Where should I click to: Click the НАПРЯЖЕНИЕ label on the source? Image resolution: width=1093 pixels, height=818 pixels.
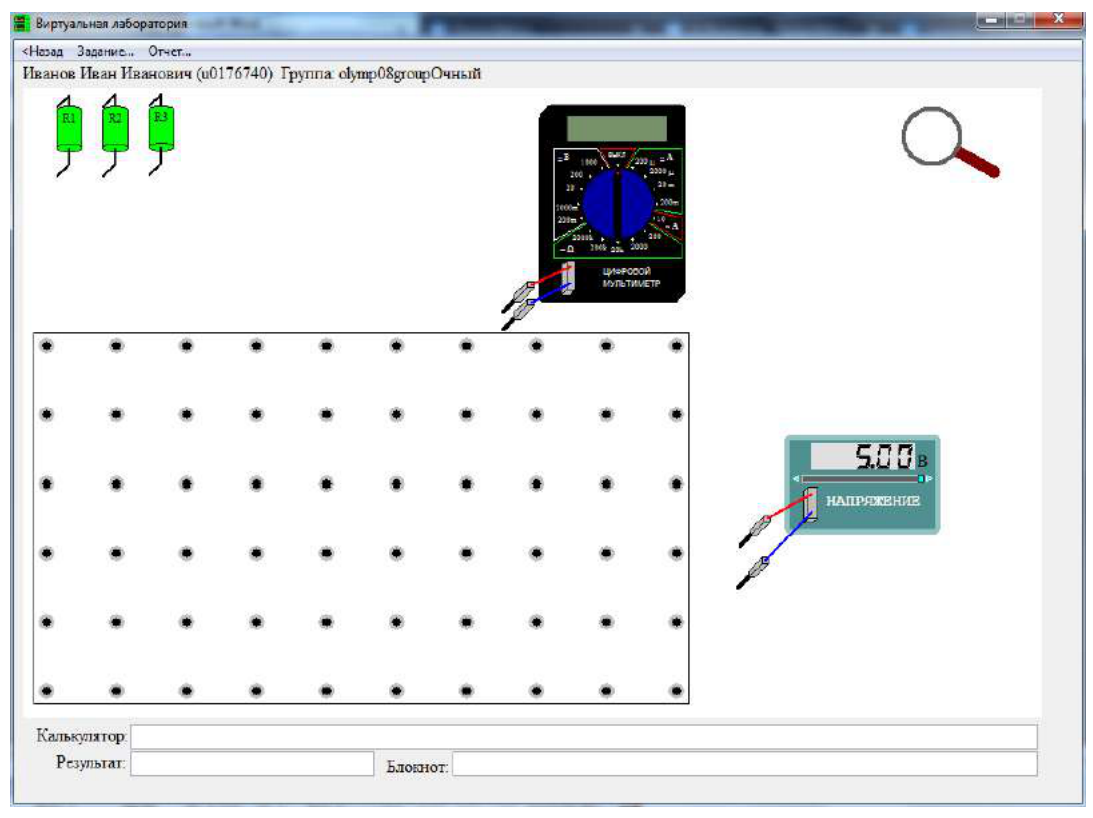[x=873, y=501]
